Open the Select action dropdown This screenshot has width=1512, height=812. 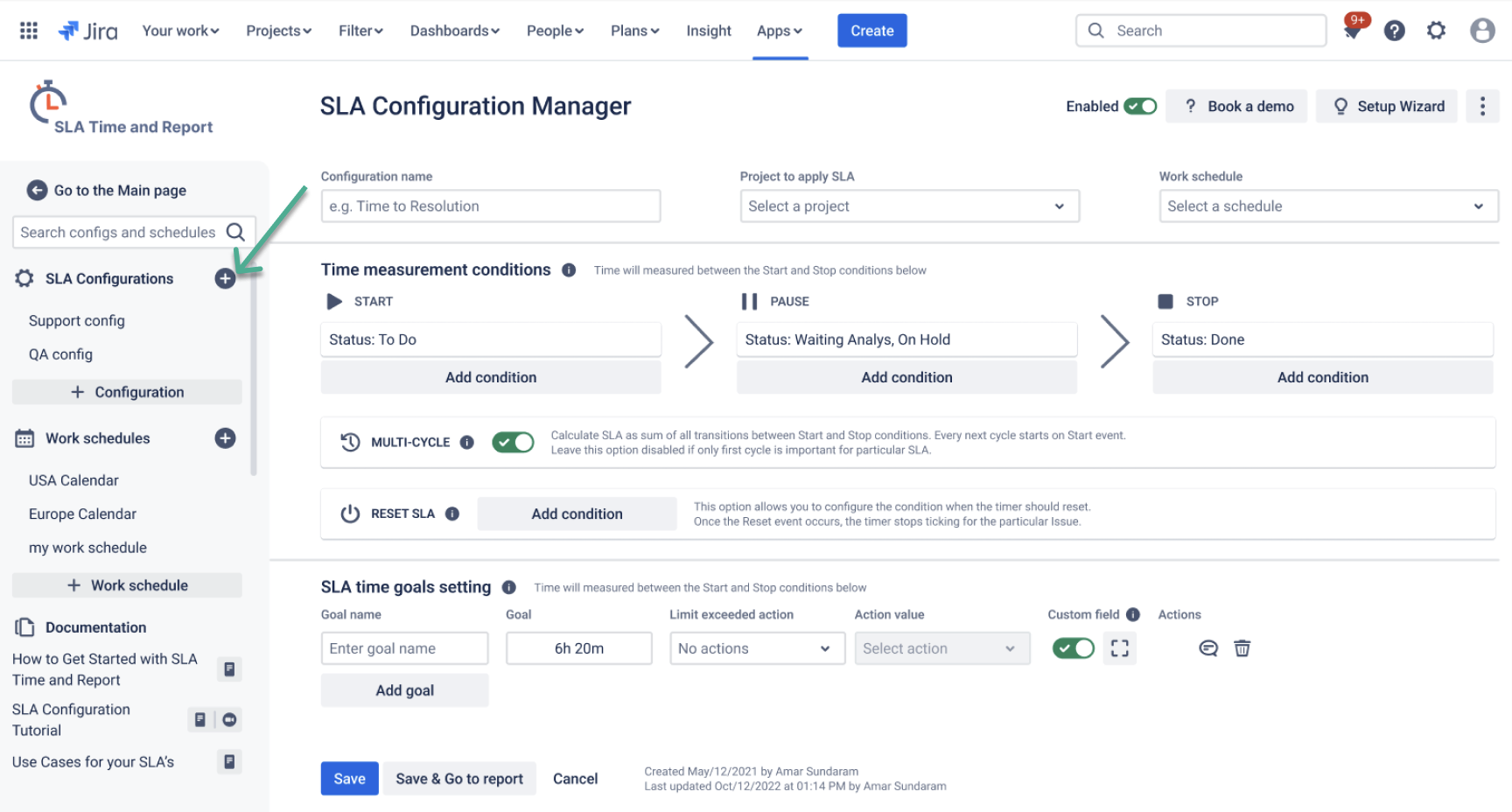point(941,648)
